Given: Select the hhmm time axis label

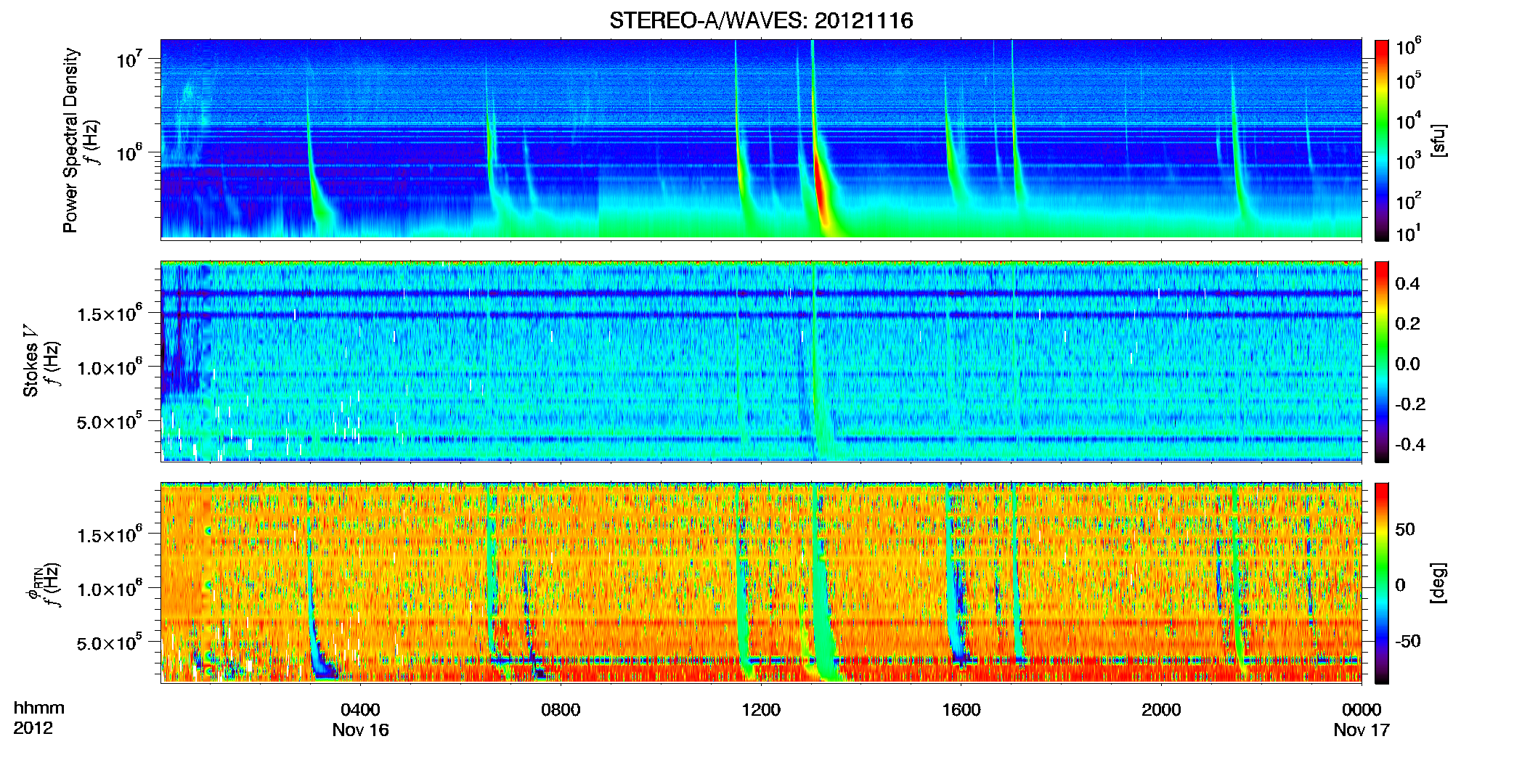Looking at the screenshot, I should tap(39, 709).
